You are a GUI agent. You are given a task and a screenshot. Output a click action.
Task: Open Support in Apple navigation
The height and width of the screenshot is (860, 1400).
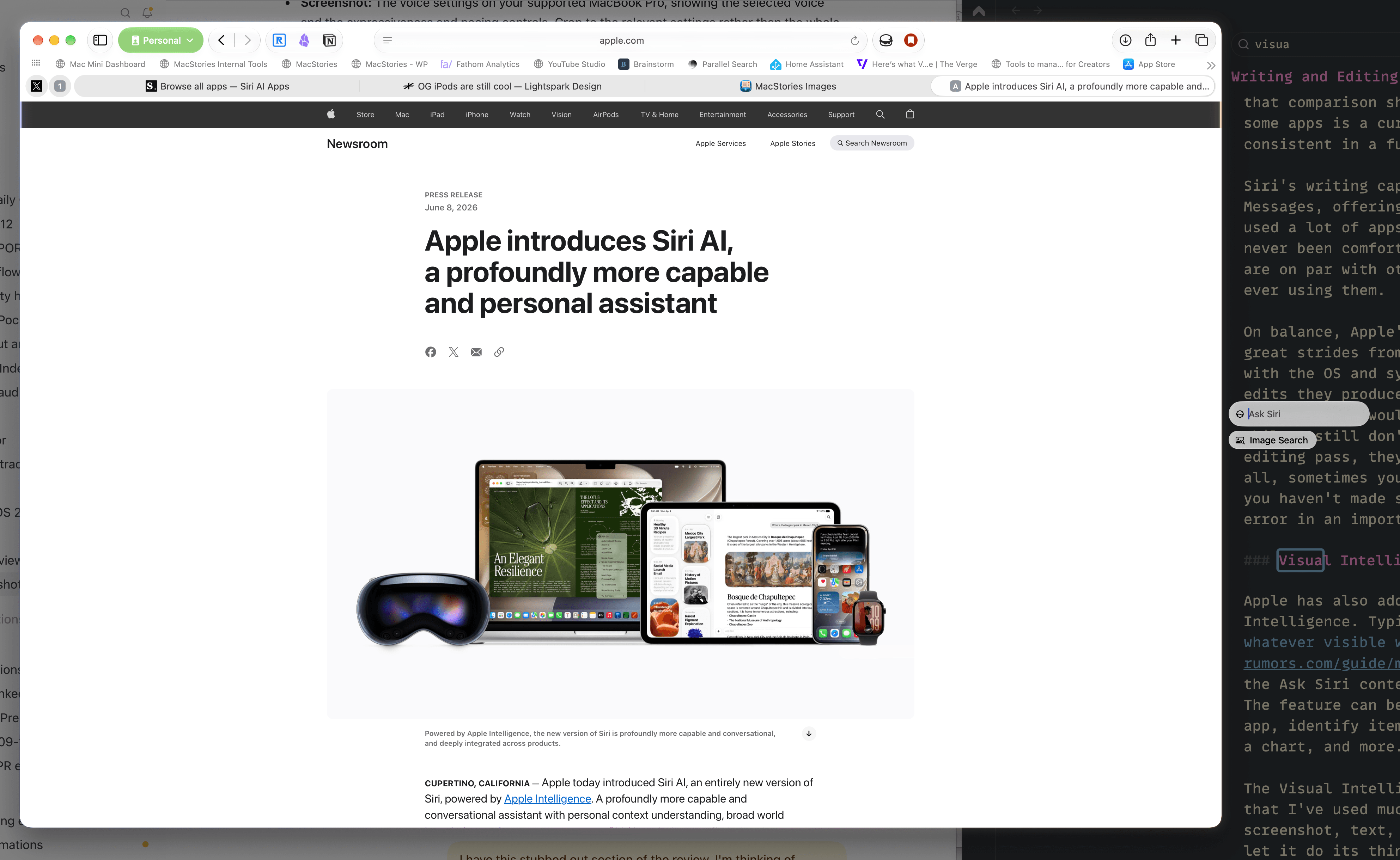841,114
